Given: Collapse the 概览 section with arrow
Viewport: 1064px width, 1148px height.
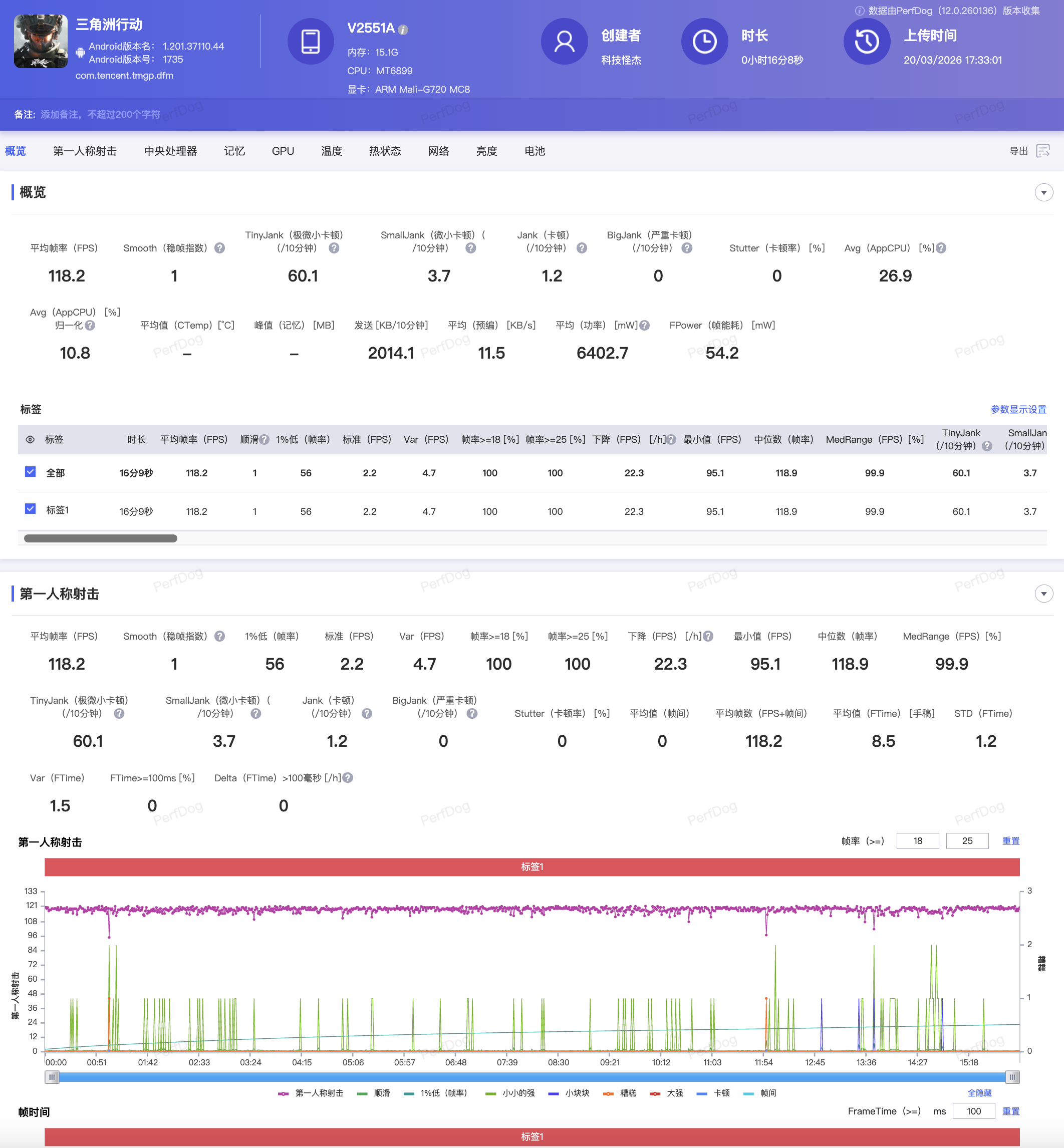Looking at the screenshot, I should pyautogui.click(x=1043, y=192).
